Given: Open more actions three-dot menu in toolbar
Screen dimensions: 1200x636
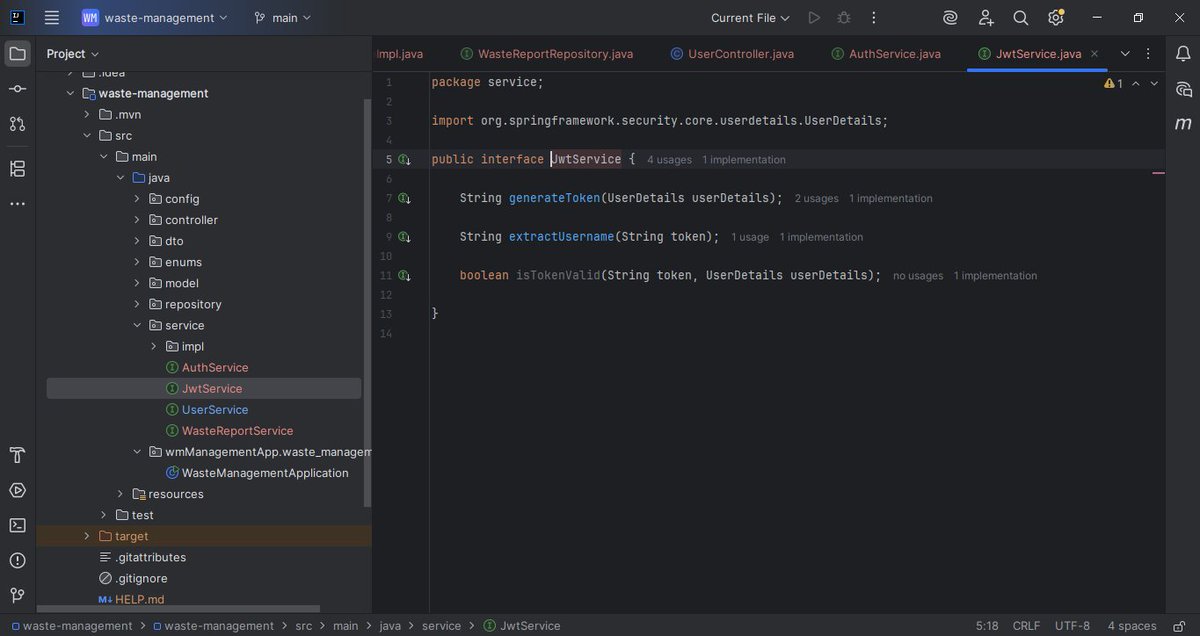Looking at the screenshot, I should (874, 18).
